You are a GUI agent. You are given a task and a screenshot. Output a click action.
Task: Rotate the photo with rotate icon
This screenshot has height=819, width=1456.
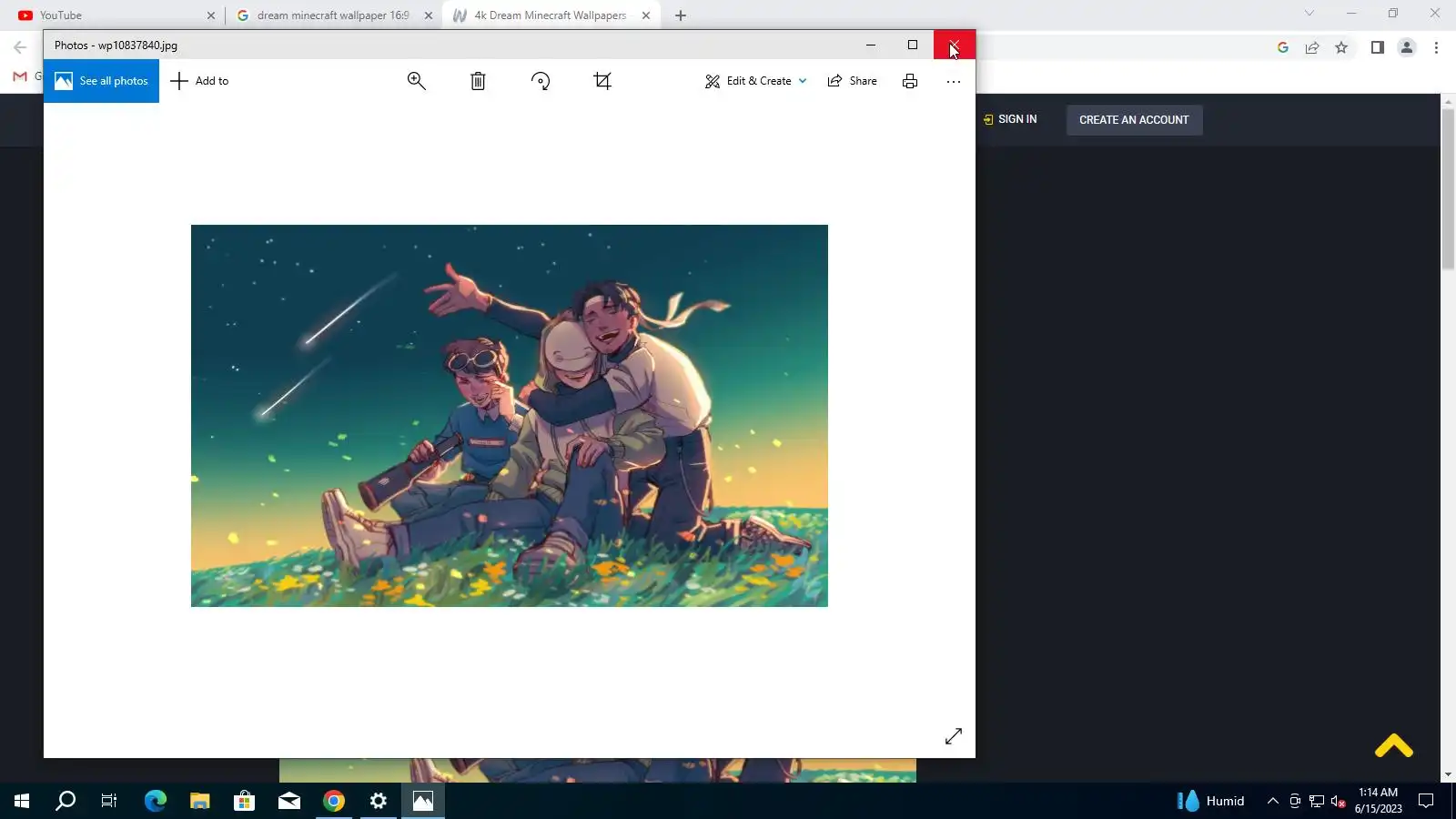541,81
